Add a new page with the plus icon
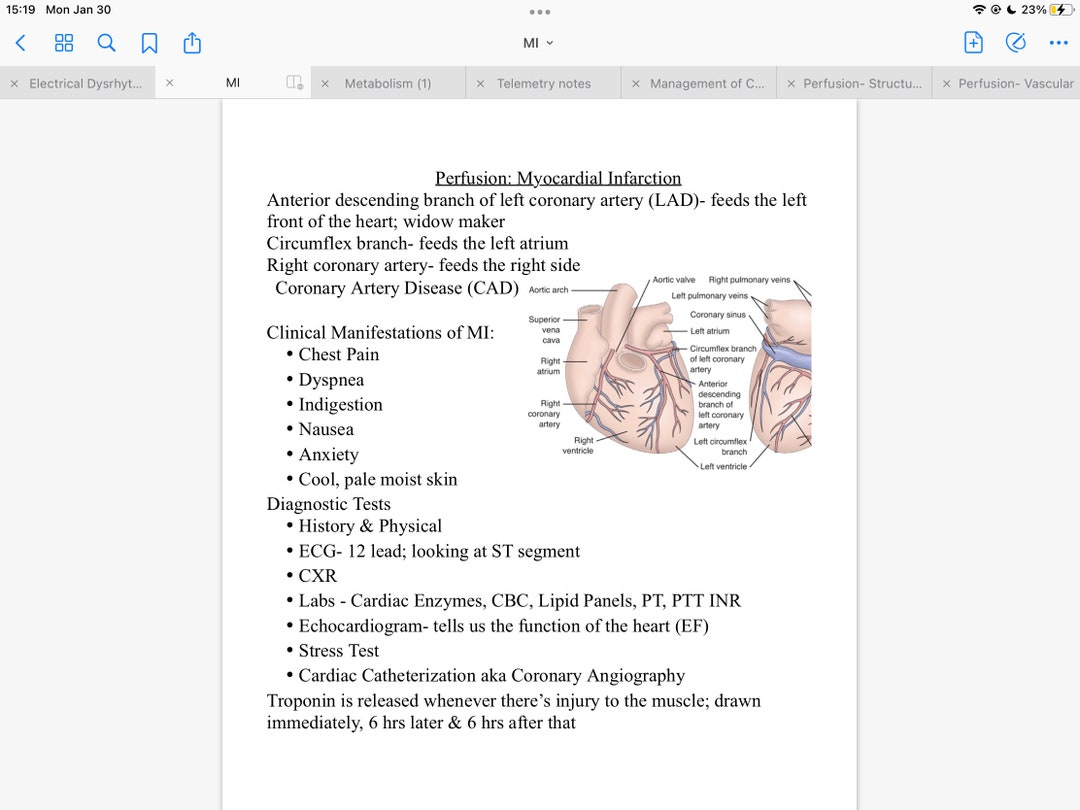Screen dimensions: 1080x810 [971, 43]
